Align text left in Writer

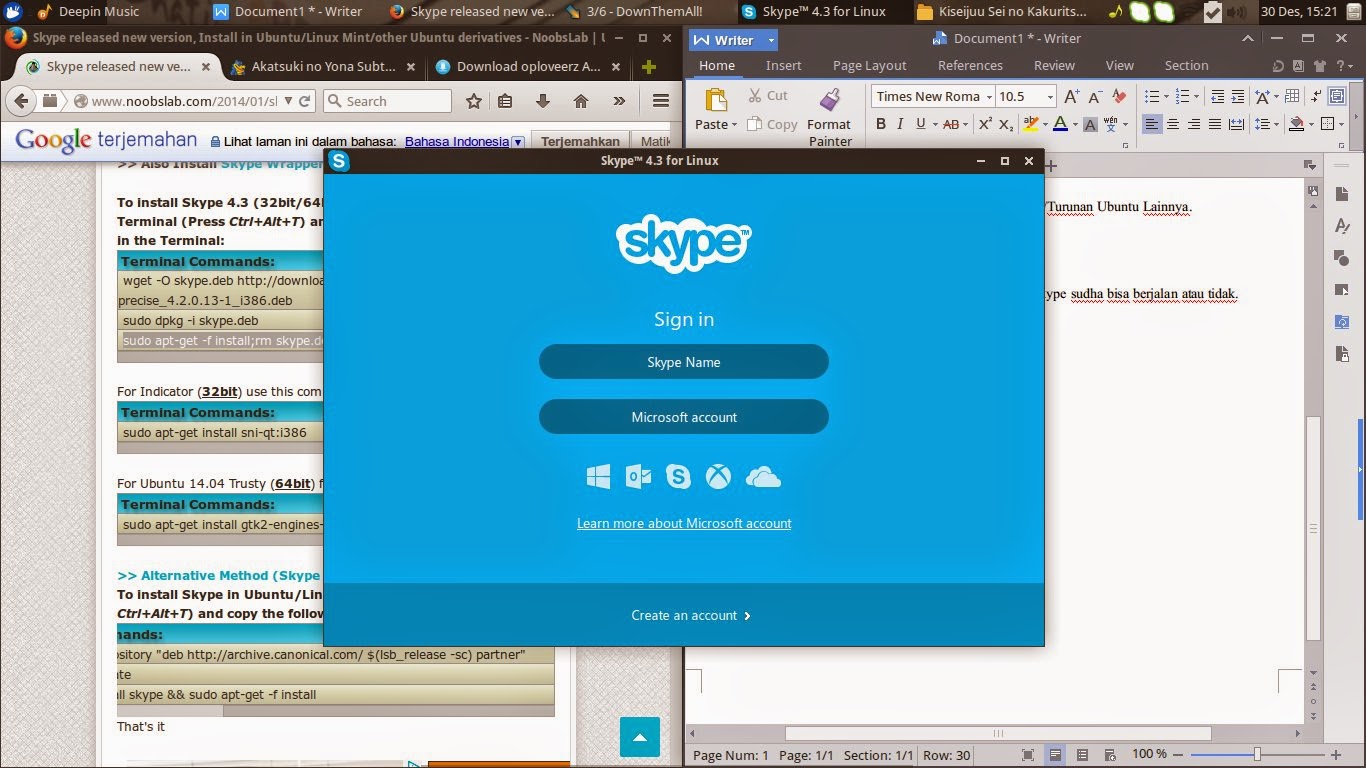tap(1152, 124)
